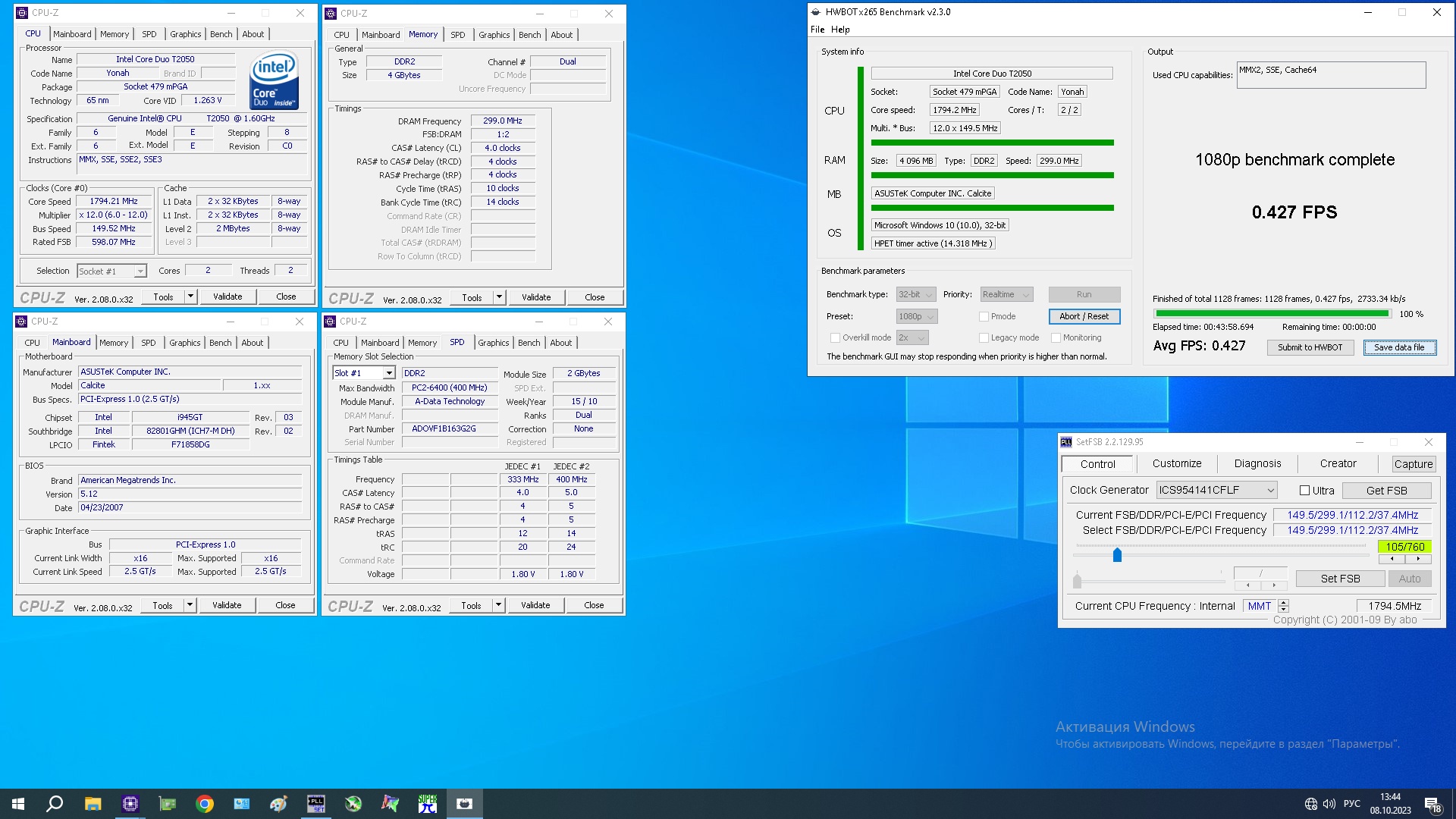Open Priority Realtime dropdown
The image size is (1456, 819).
(1006, 295)
